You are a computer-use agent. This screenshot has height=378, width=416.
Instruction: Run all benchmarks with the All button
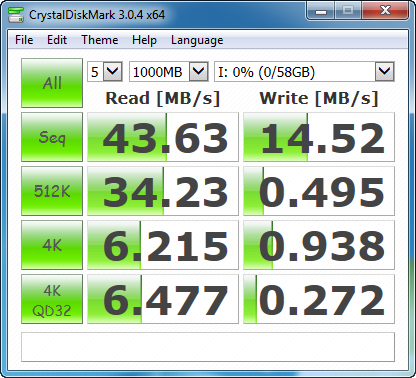(x=52, y=83)
